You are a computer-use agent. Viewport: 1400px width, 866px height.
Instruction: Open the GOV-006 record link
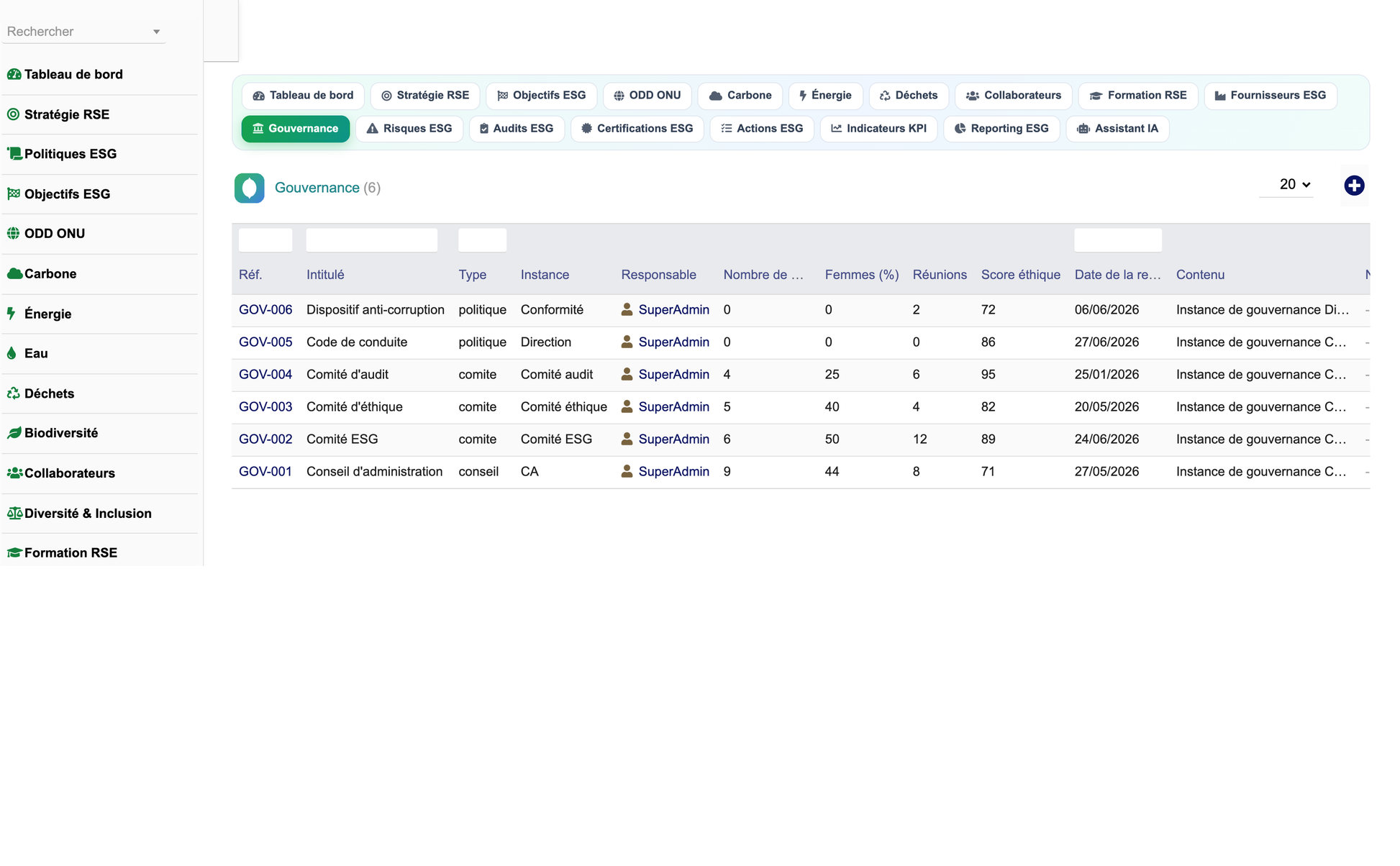(265, 310)
